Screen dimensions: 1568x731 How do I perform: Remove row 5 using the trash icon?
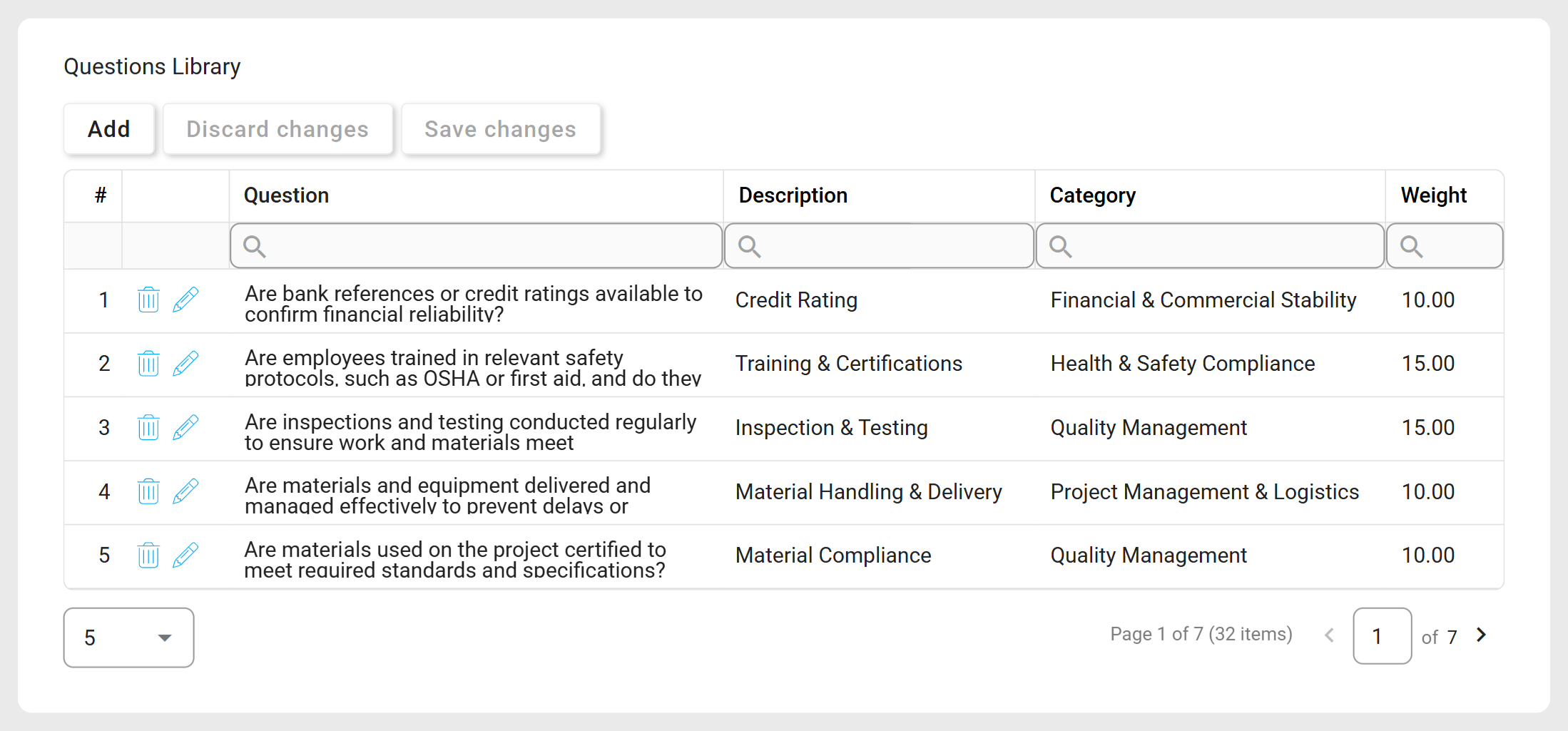[148, 555]
